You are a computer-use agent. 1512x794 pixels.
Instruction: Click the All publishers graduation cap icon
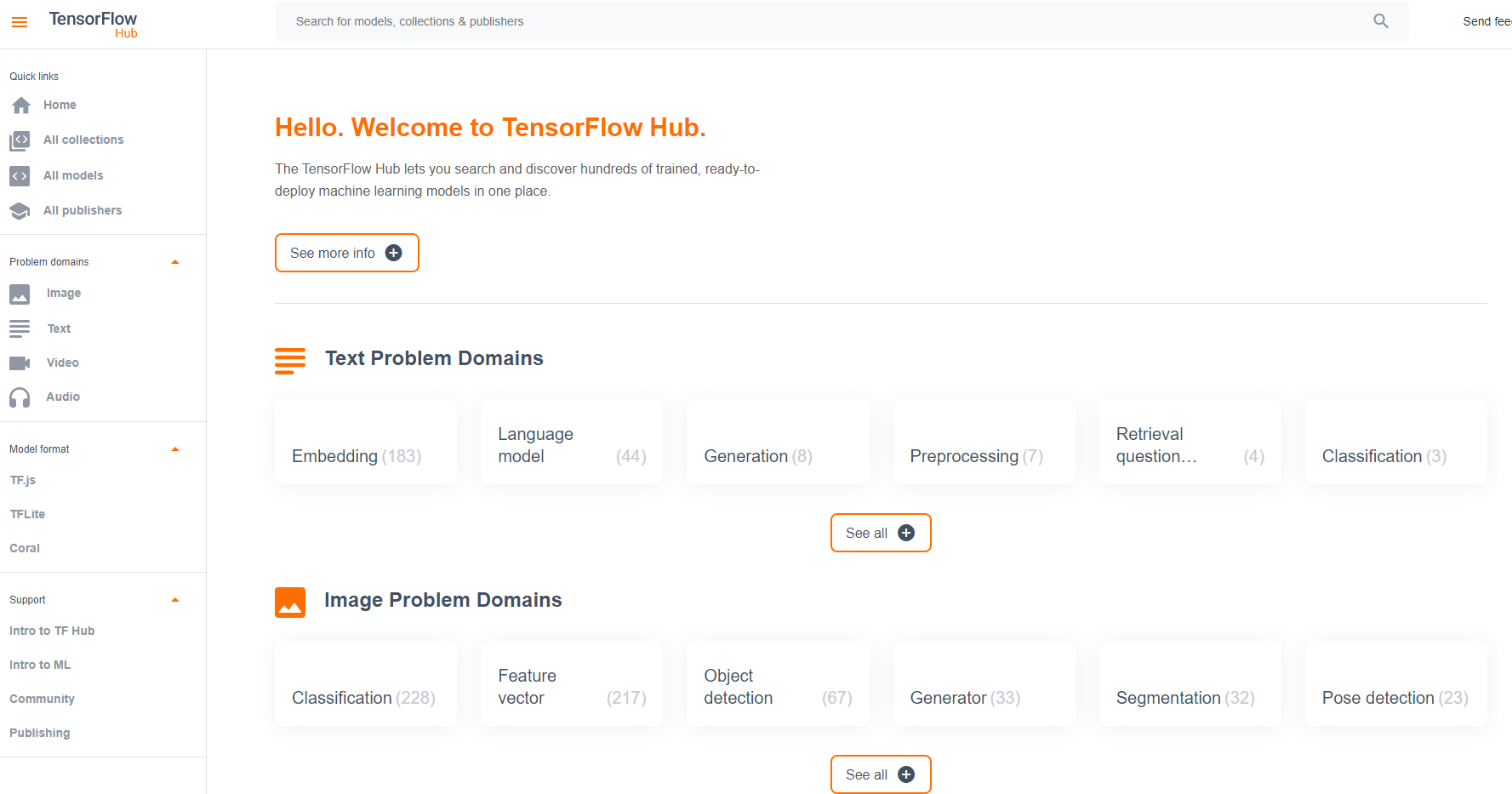[x=20, y=211]
